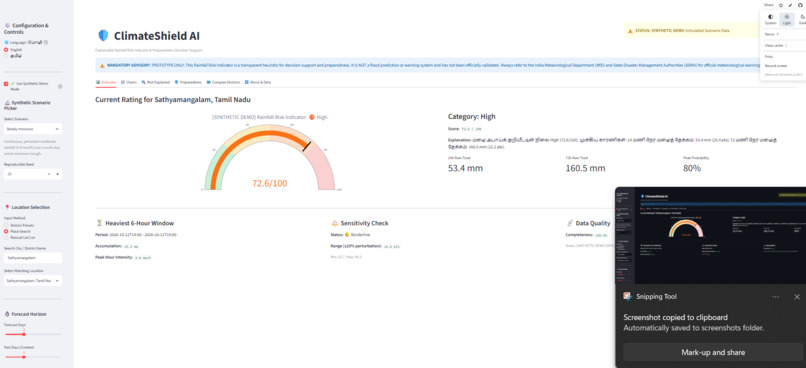Click the 53.4 mm 24h rain total

pos(465,168)
